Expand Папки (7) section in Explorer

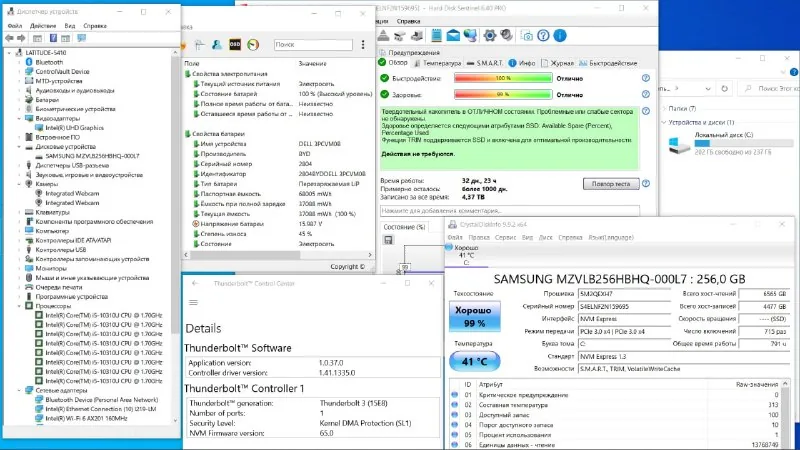click(664, 108)
